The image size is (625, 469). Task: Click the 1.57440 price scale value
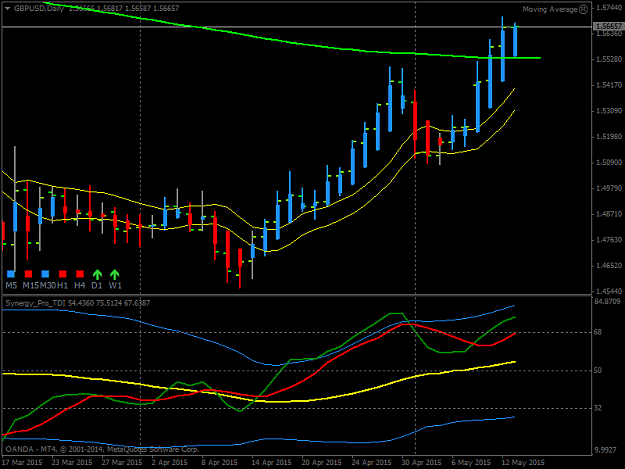[x=609, y=8]
